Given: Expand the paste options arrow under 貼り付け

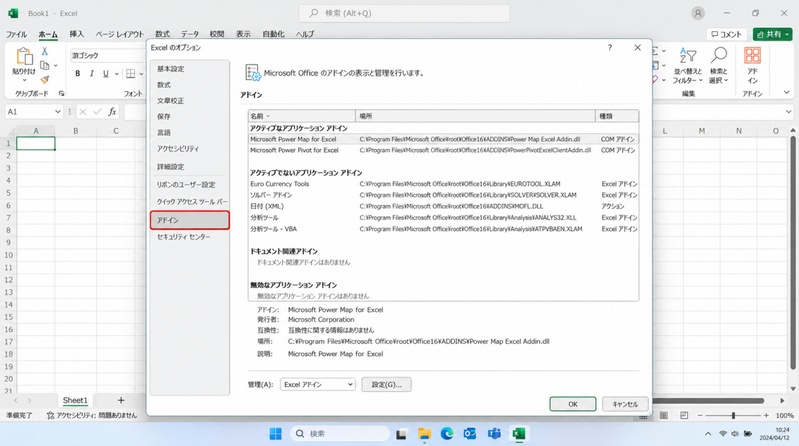Looking at the screenshot, I should pyautogui.click(x=24, y=80).
